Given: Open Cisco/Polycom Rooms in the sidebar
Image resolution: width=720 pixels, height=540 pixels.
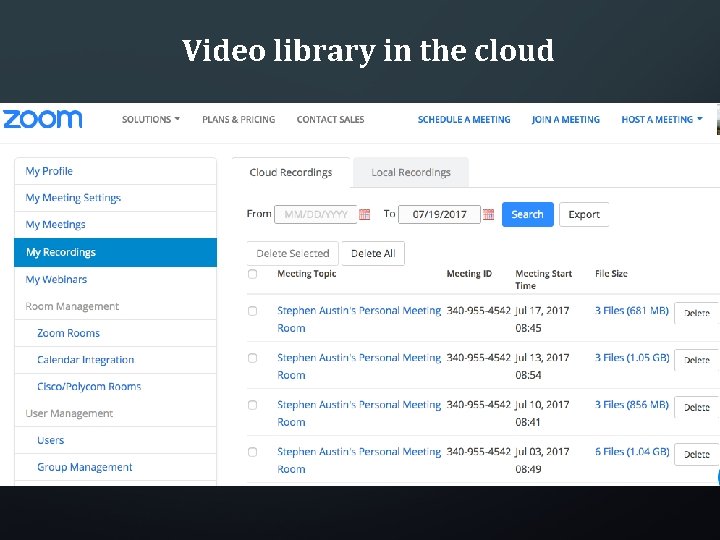Looking at the screenshot, I should pyautogui.click(x=115, y=386).
